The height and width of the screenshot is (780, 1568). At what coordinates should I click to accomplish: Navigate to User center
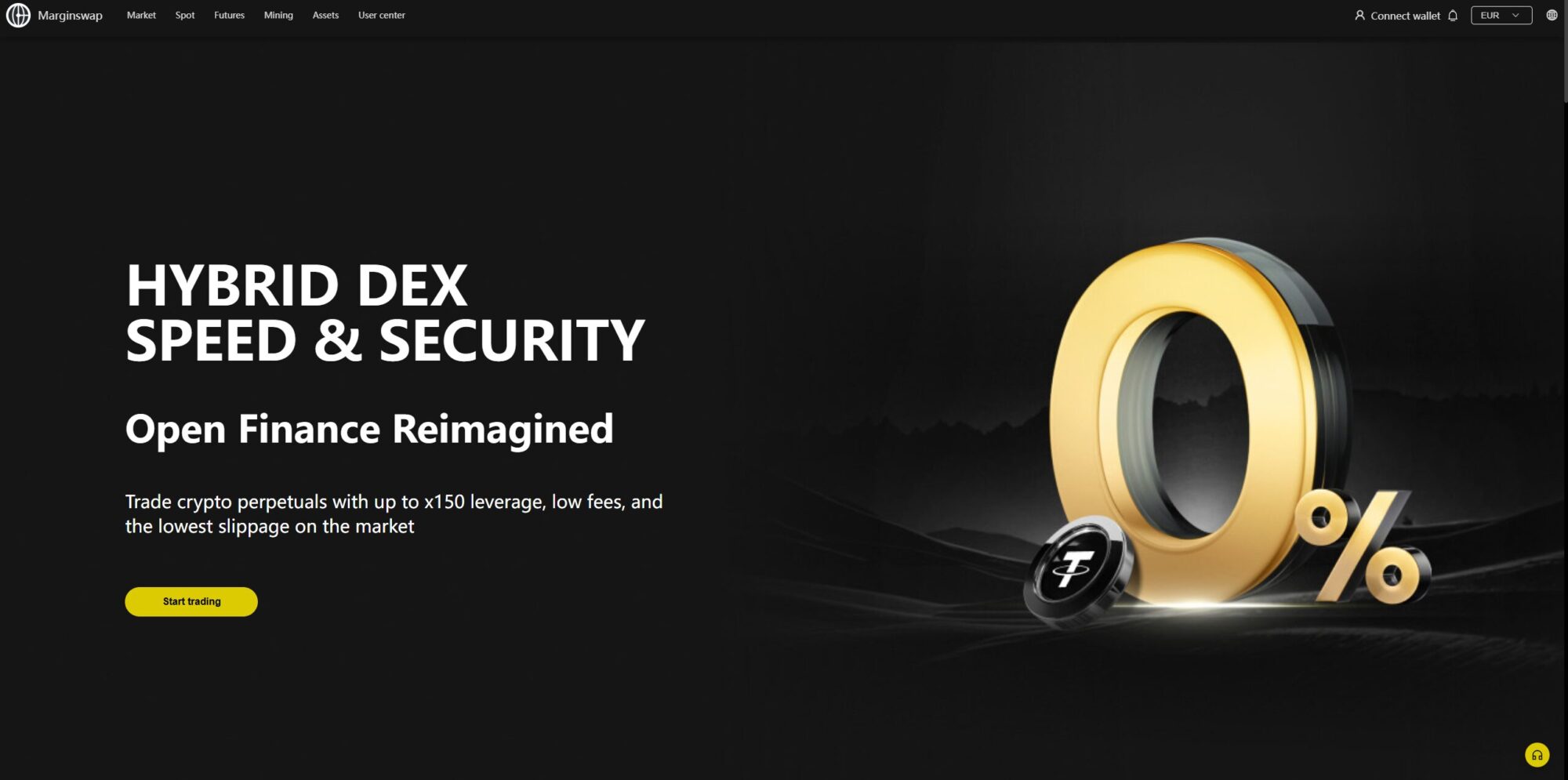(x=382, y=15)
